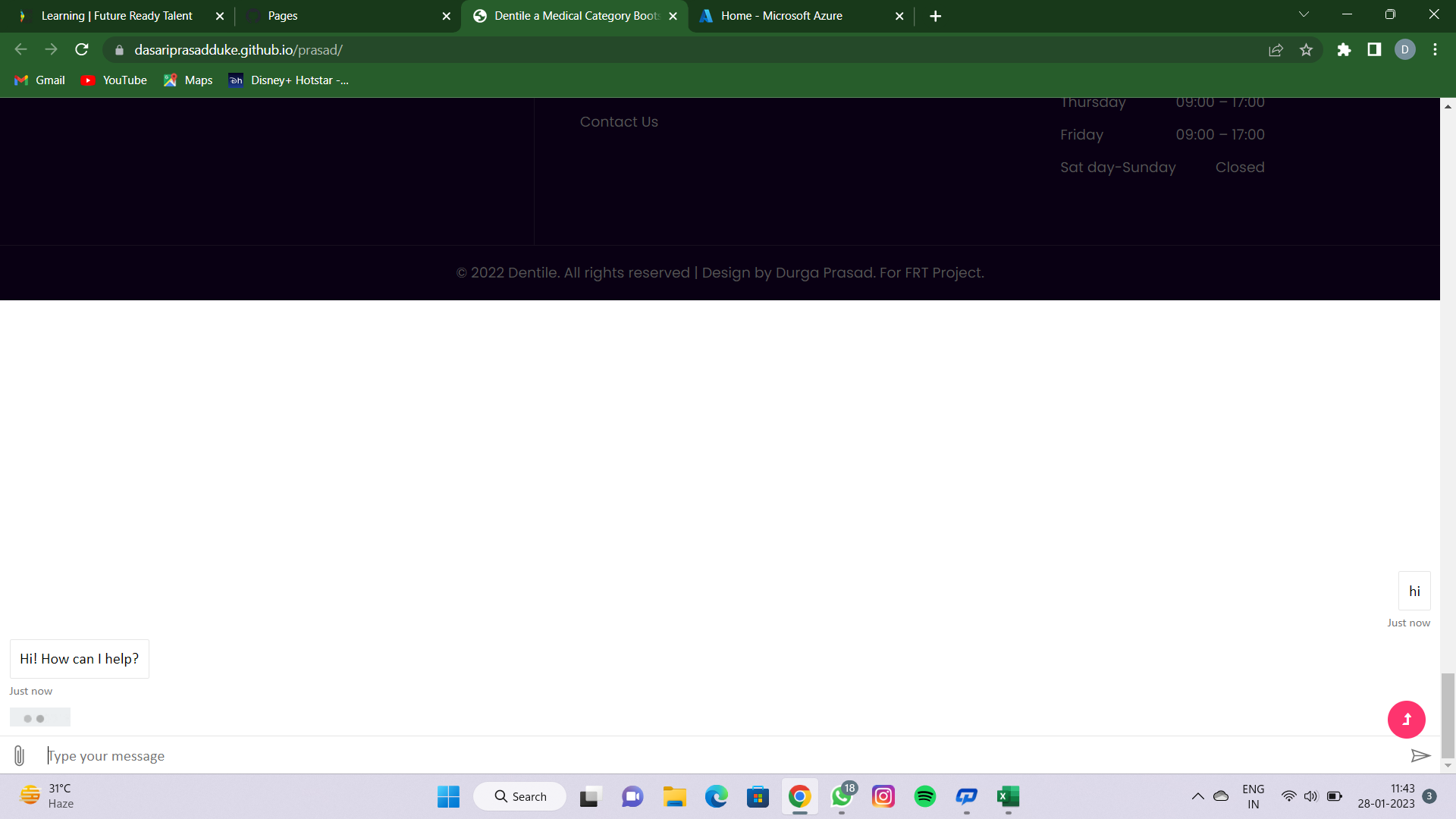Switch to the Pages tab

coord(349,16)
